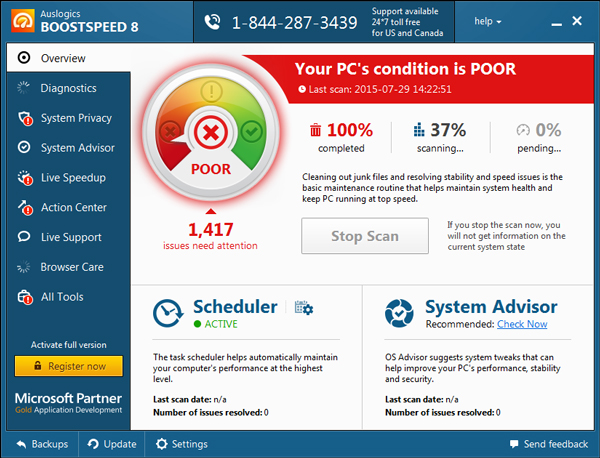
Task: Click the Send feedback chat icon
Action: click(x=514, y=444)
